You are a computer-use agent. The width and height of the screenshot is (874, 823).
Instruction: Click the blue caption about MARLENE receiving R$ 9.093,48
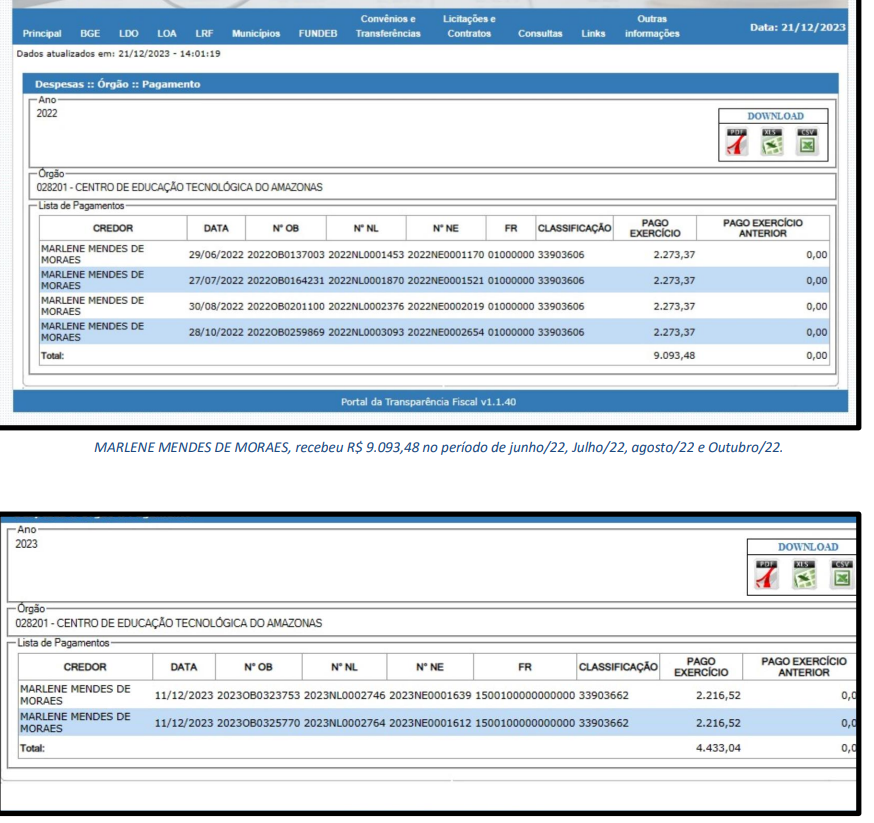coord(438,447)
